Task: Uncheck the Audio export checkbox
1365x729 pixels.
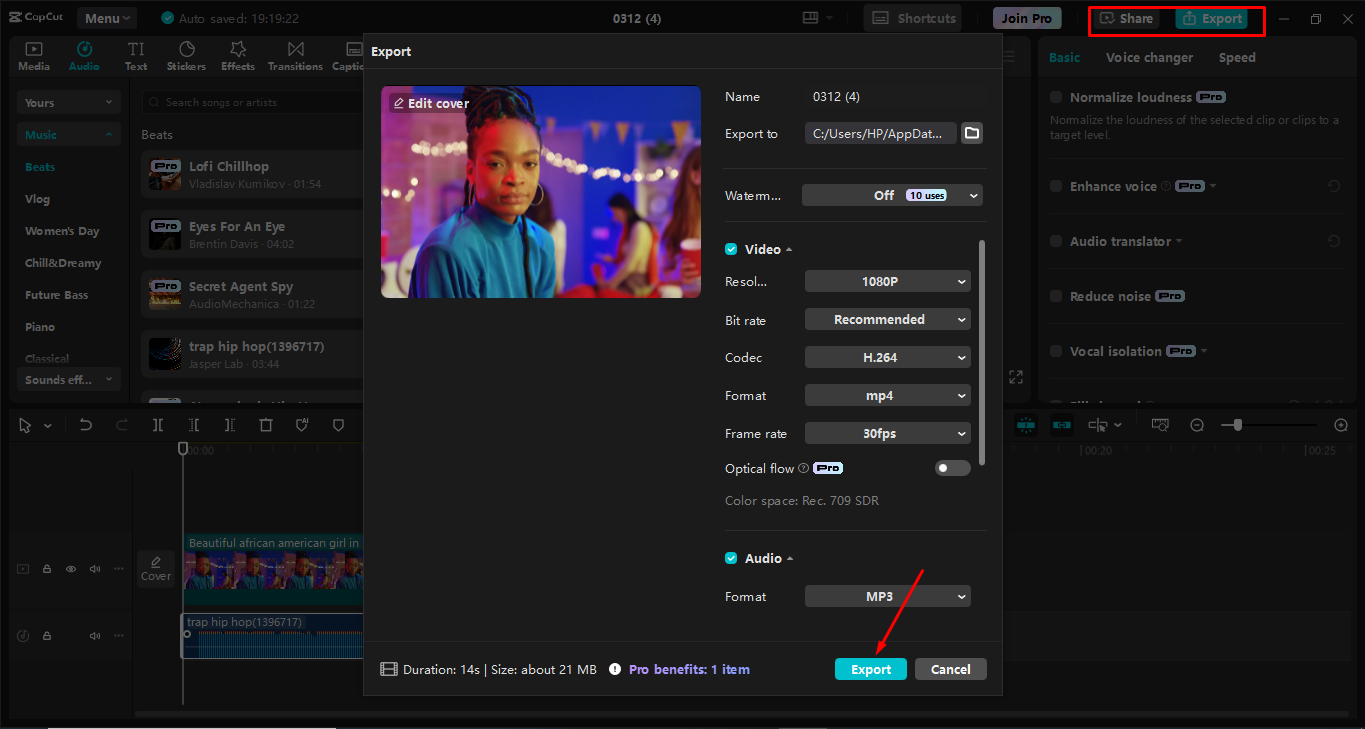Action: pos(729,558)
